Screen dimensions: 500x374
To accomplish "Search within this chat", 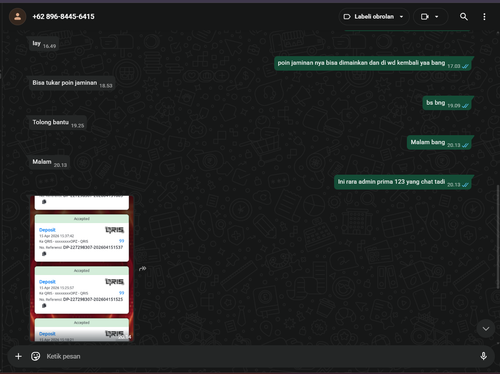I will [x=464, y=16].
